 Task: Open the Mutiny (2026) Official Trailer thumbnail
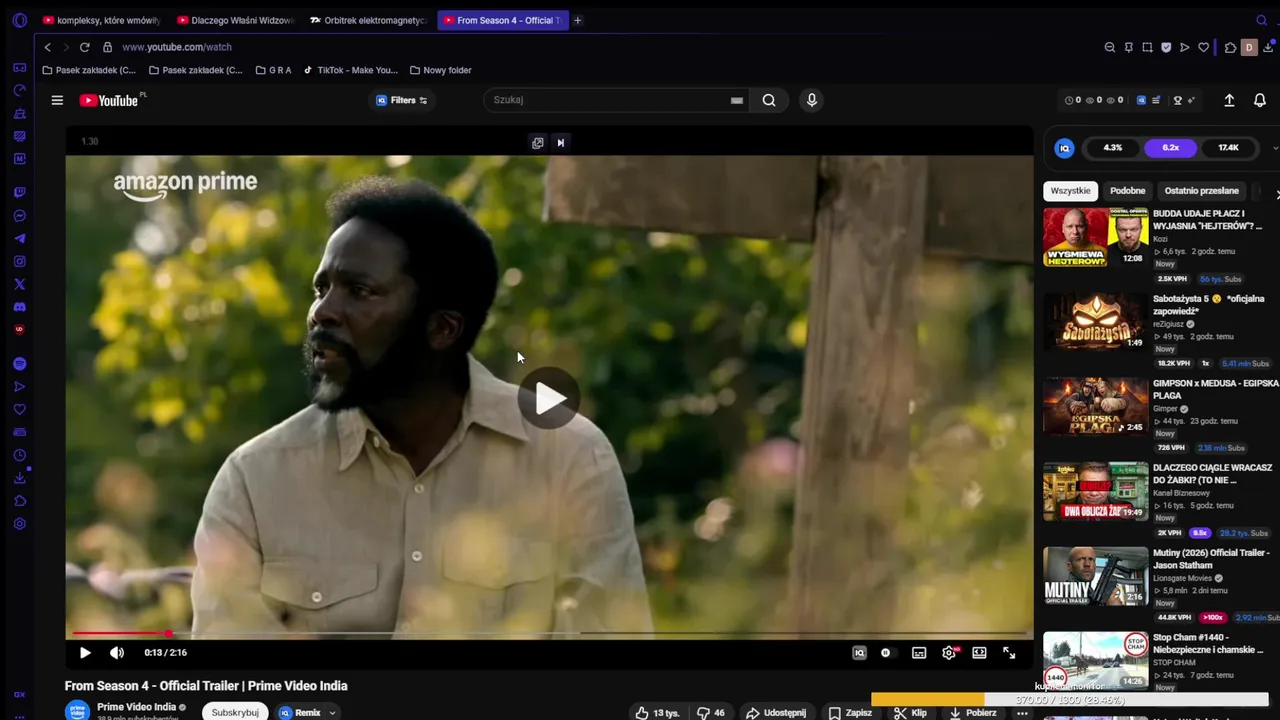1096,576
